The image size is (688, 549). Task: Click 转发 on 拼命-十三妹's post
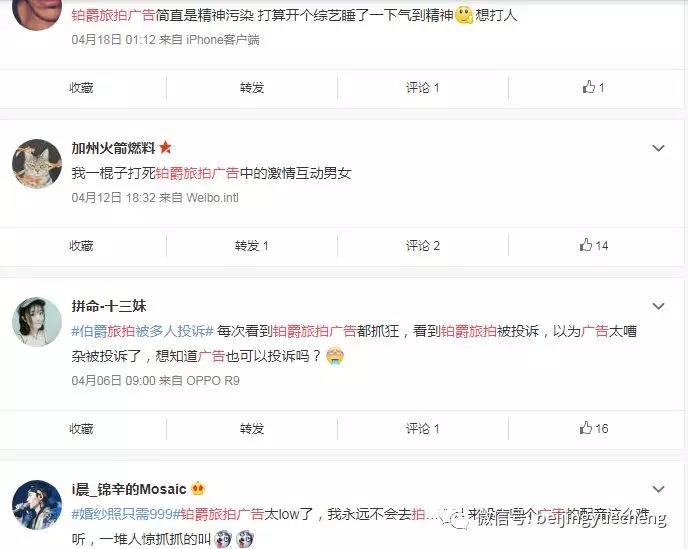[252, 428]
